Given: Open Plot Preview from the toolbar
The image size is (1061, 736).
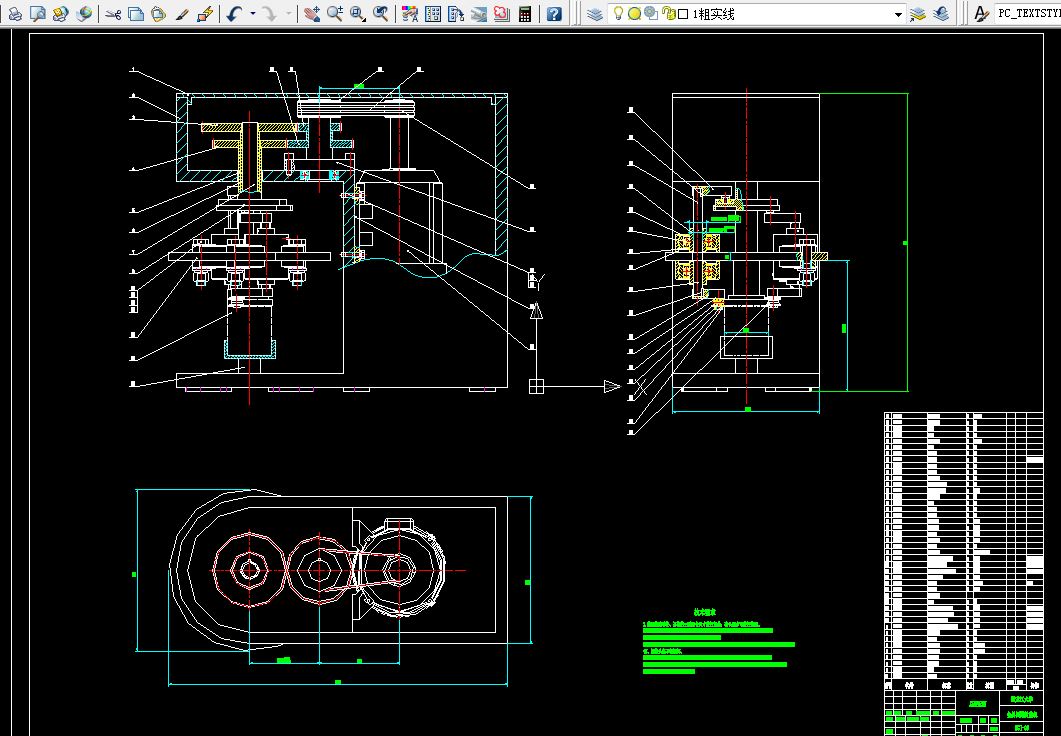Looking at the screenshot, I should point(37,14).
